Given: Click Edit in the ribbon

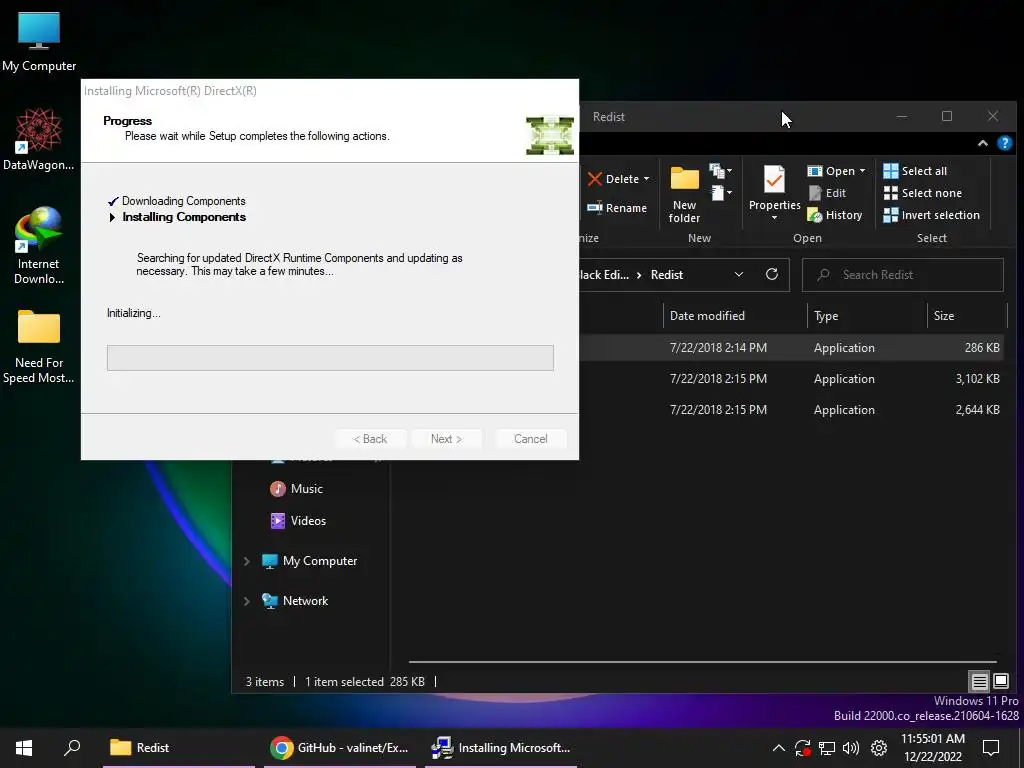Looking at the screenshot, I should coord(827,193).
